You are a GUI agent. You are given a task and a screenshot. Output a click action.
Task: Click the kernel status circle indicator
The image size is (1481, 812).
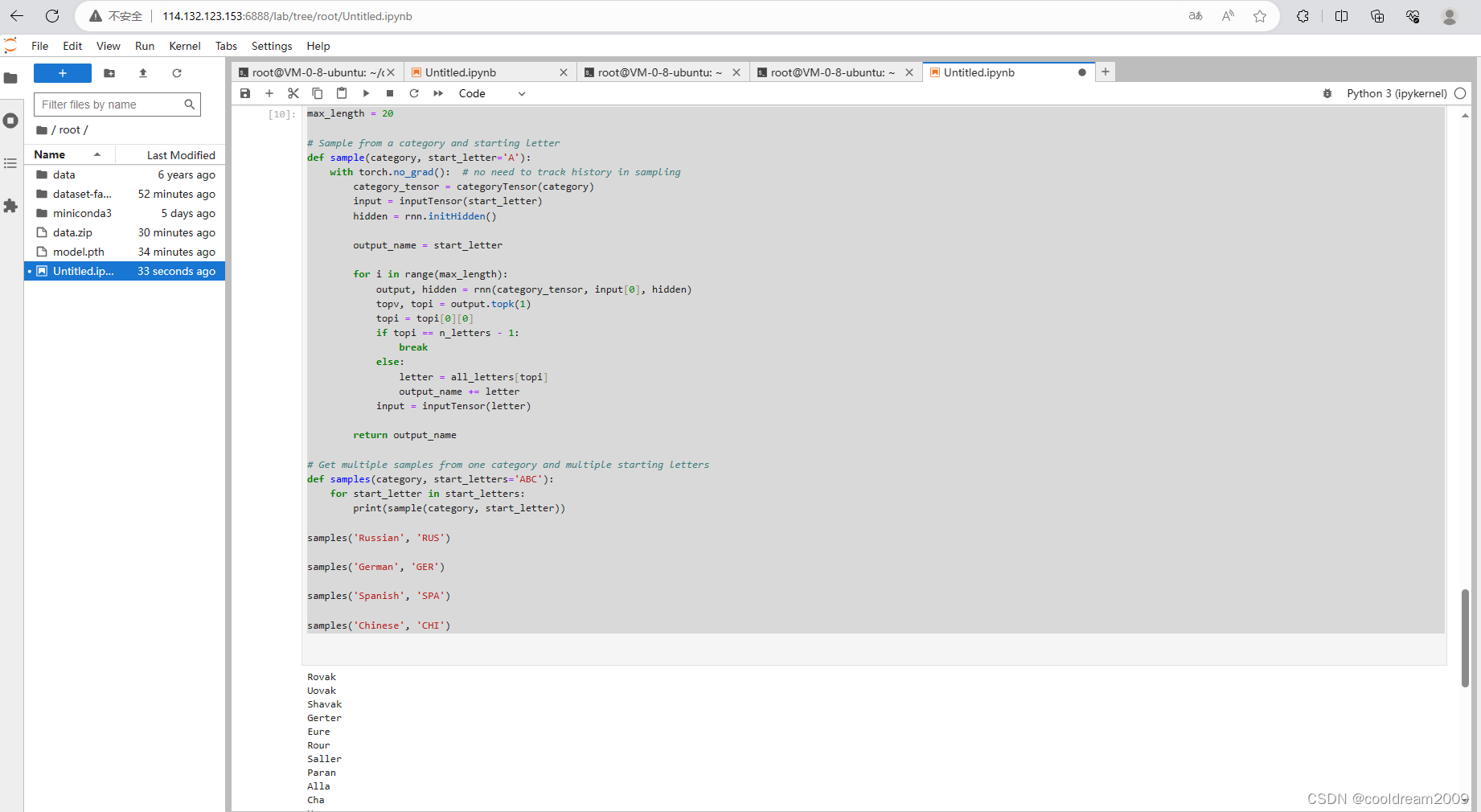[1460, 93]
